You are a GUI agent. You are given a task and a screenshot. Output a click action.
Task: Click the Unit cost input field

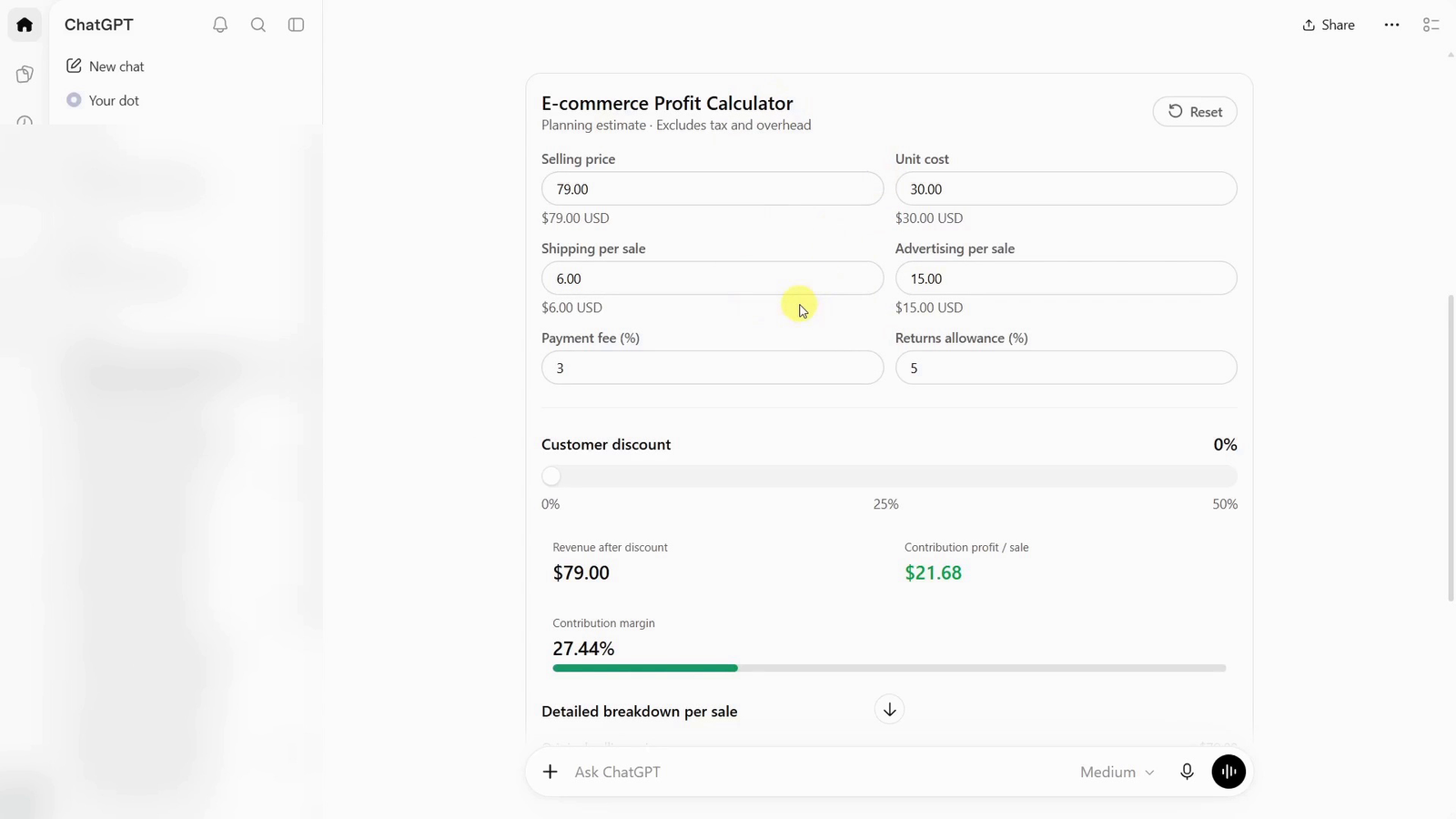[x=1066, y=188]
